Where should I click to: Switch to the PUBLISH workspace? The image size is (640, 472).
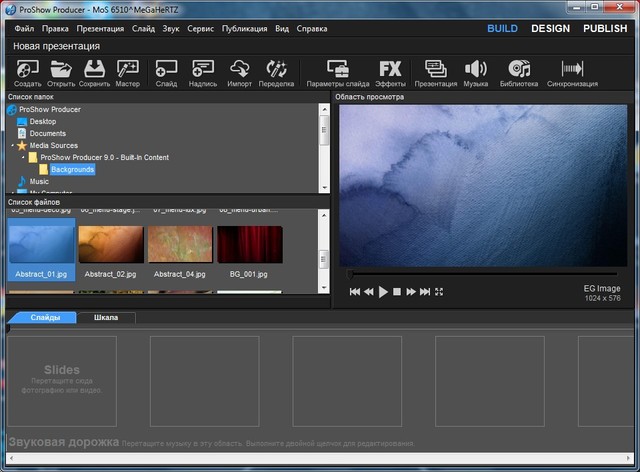[x=605, y=29]
